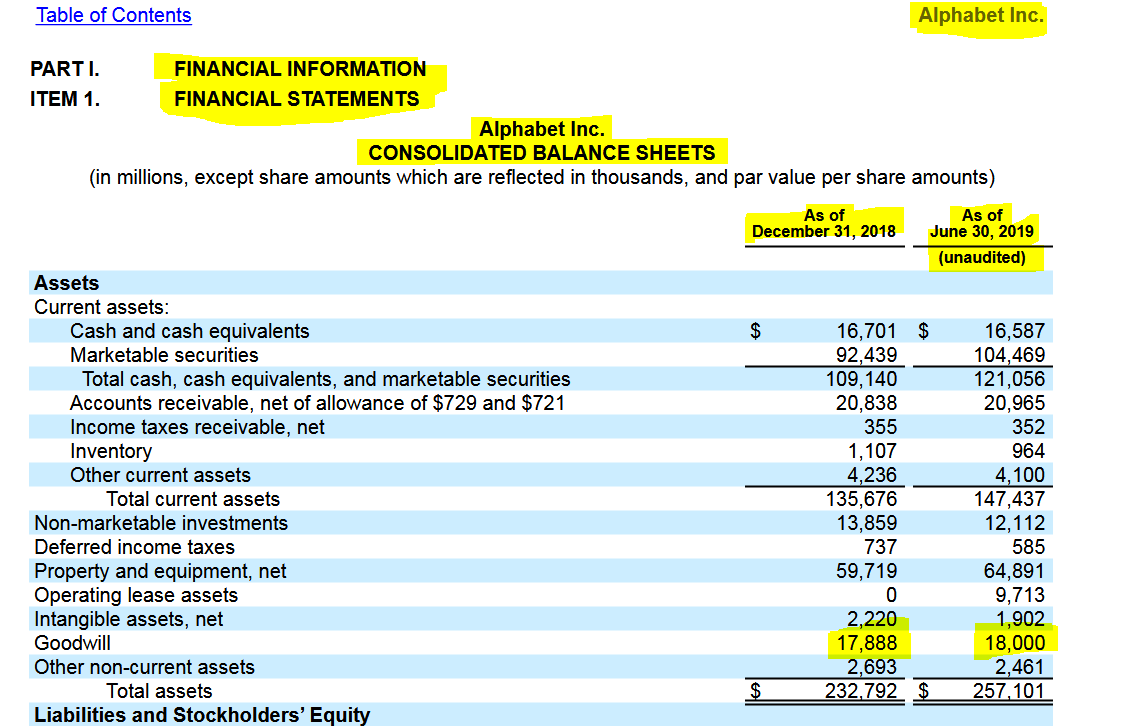The image size is (1125, 726).
Task: Click the total assets value 232,792
Action: [x=861, y=692]
